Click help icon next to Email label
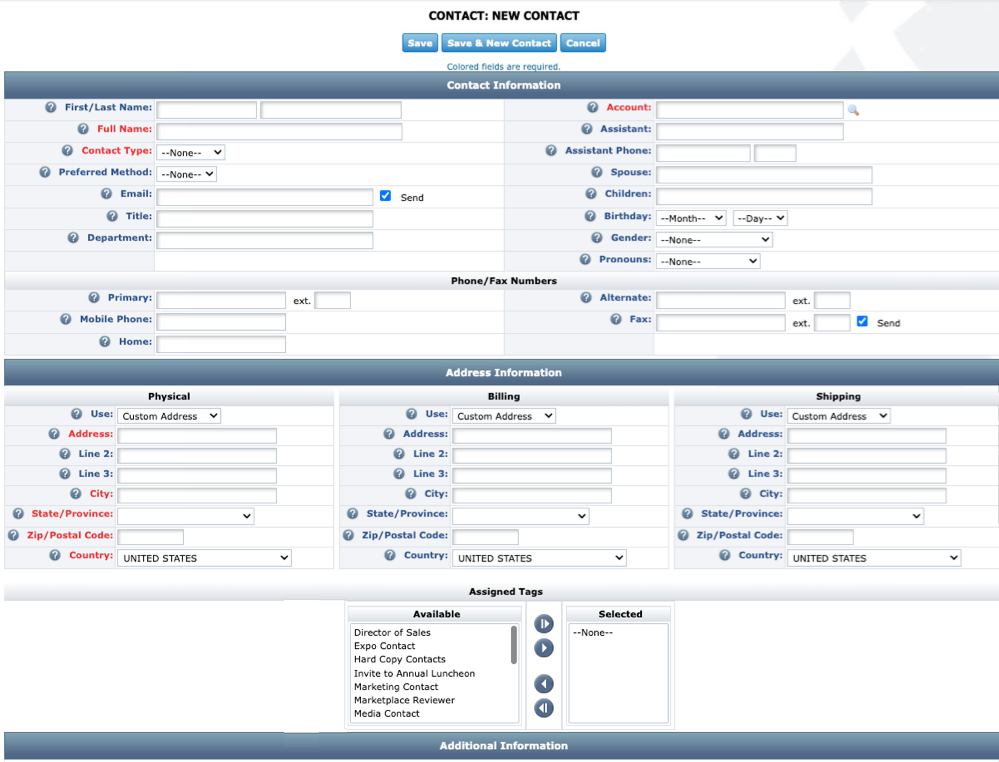 coord(106,193)
